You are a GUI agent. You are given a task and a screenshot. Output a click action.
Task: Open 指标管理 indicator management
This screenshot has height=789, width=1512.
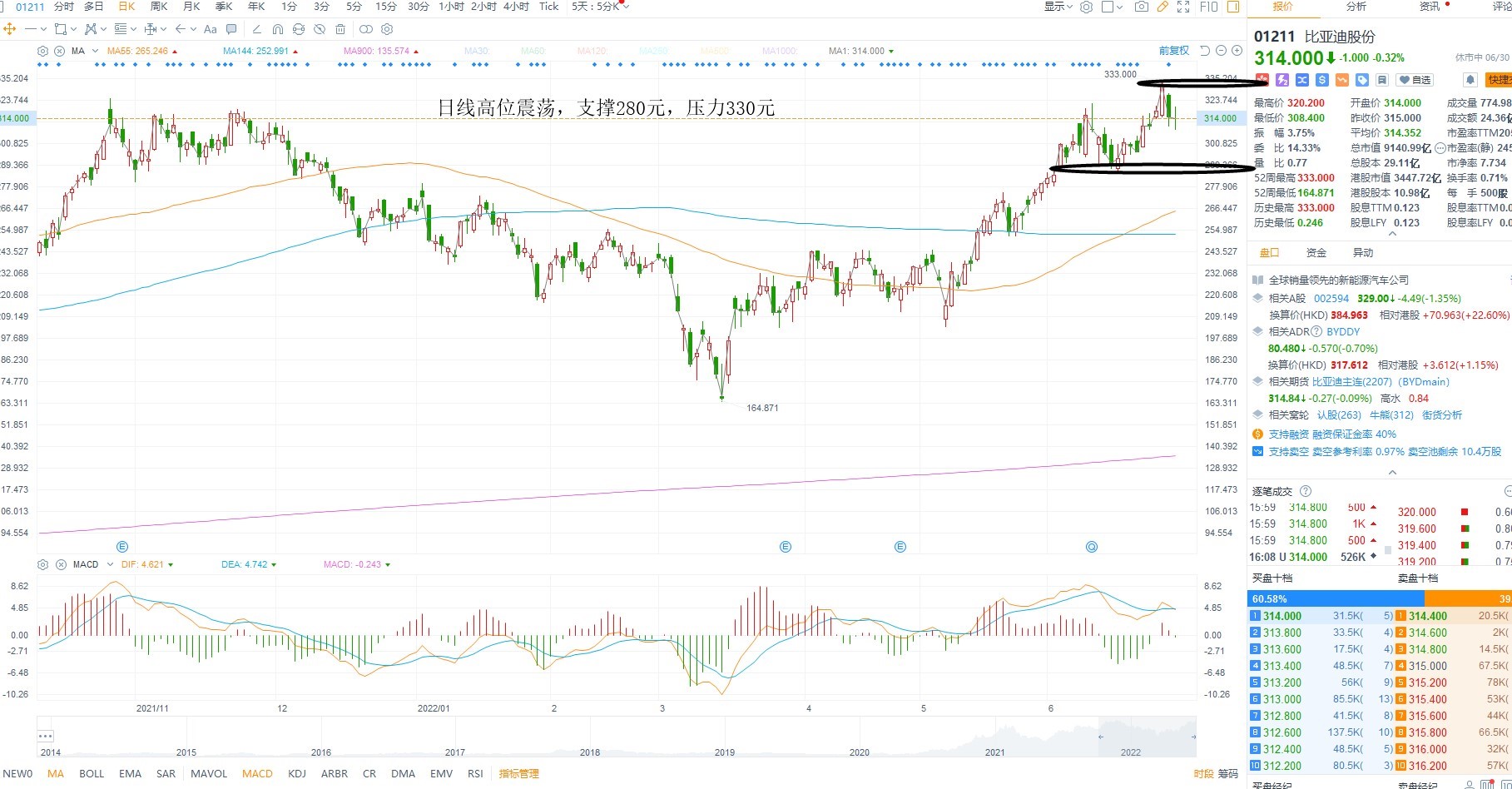[519, 773]
